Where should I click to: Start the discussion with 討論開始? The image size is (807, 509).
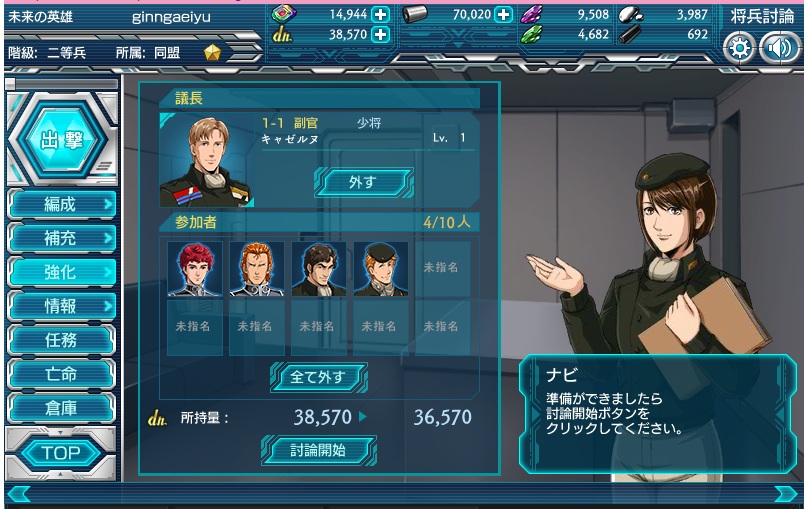click(x=319, y=450)
